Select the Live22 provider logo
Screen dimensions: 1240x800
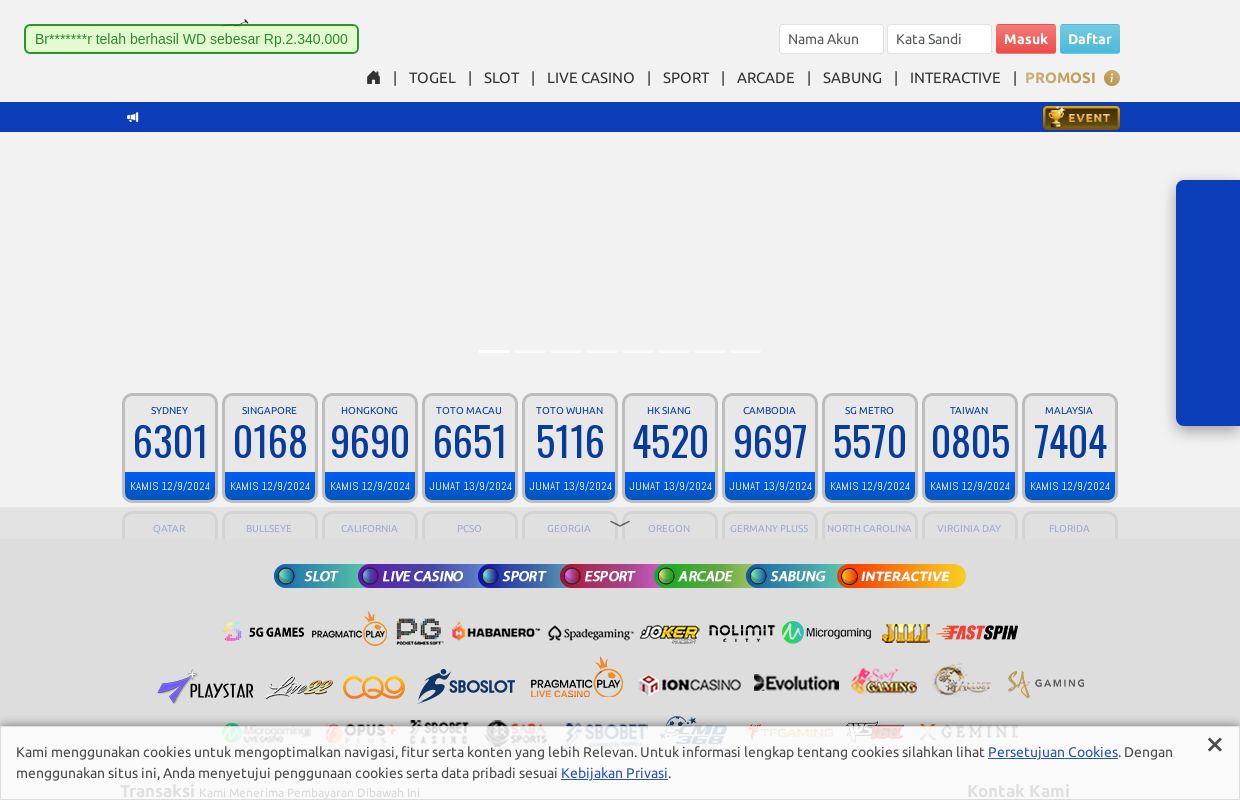[x=299, y=687]
